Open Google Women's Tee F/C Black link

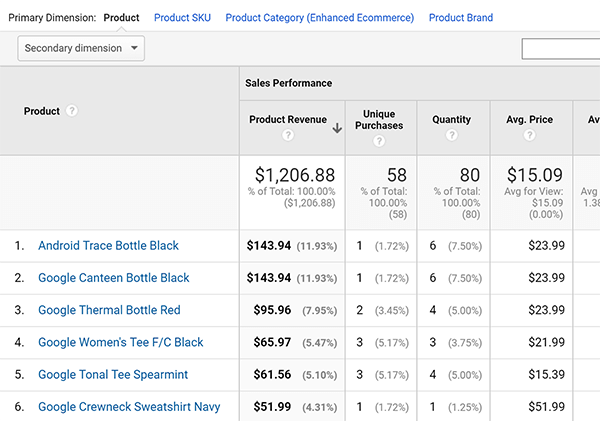[121, 342]
